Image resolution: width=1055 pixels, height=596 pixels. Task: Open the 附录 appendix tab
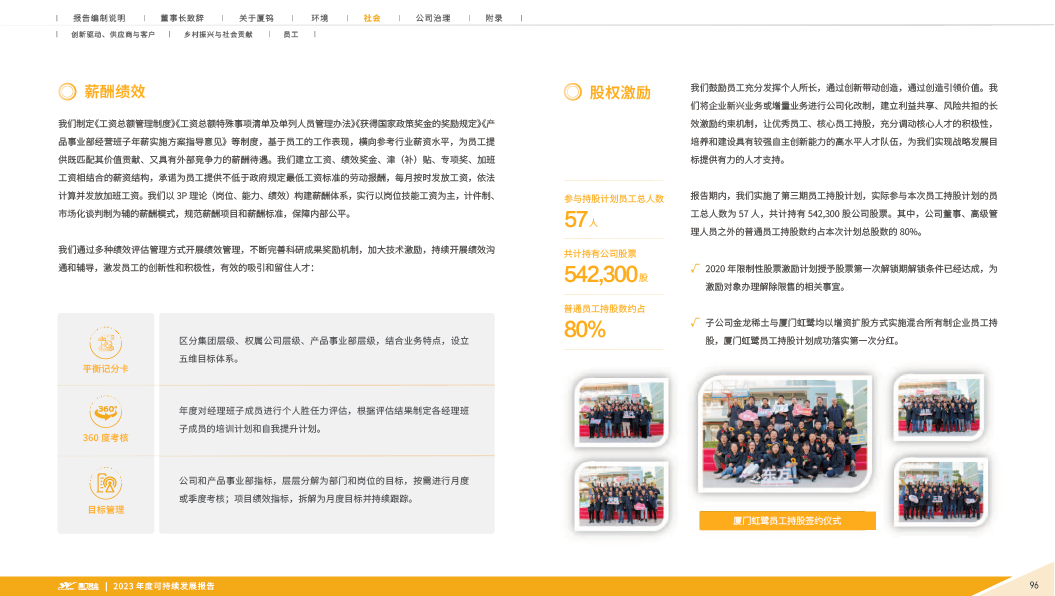494,18
